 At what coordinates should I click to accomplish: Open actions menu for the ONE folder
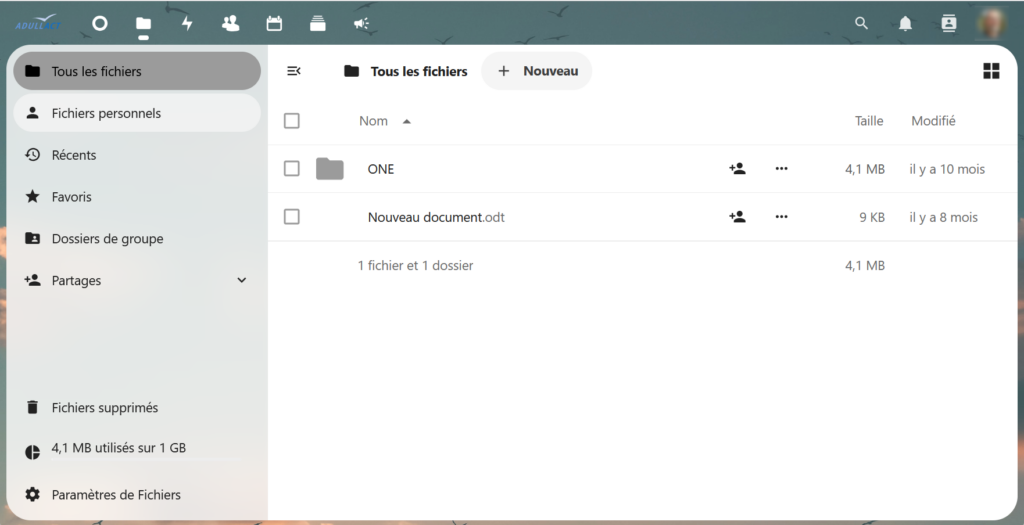pos(782,168)
